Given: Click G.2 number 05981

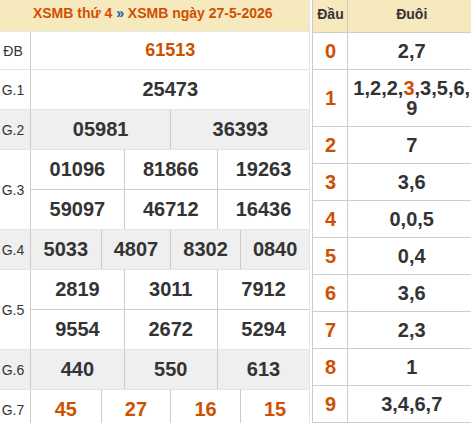Looking at the screenshot, I should tap(100, 129).
